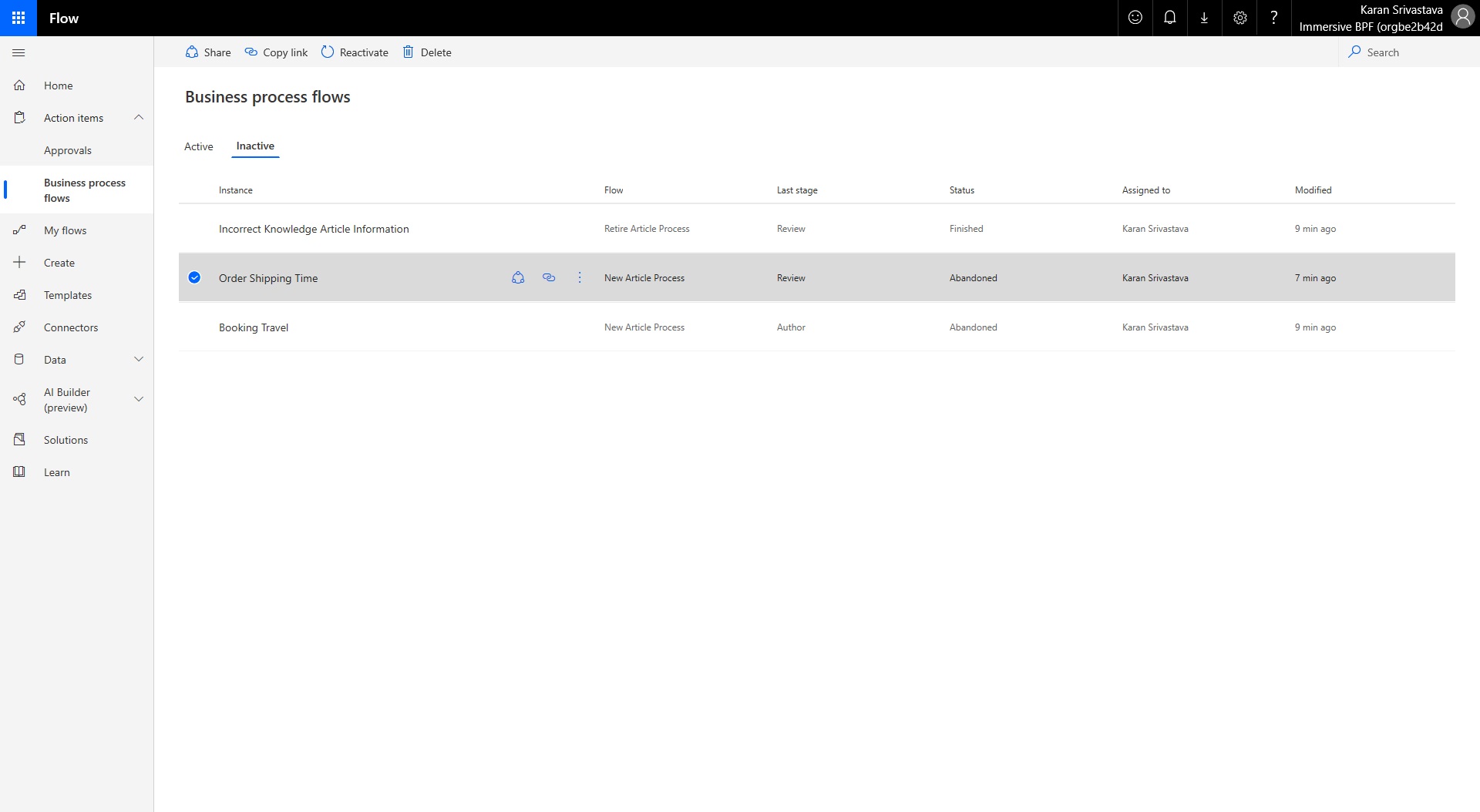Click the Flow app title in header
Image resolution: width=1480 pixels, height=812 pixels.
tap(64, 18)
